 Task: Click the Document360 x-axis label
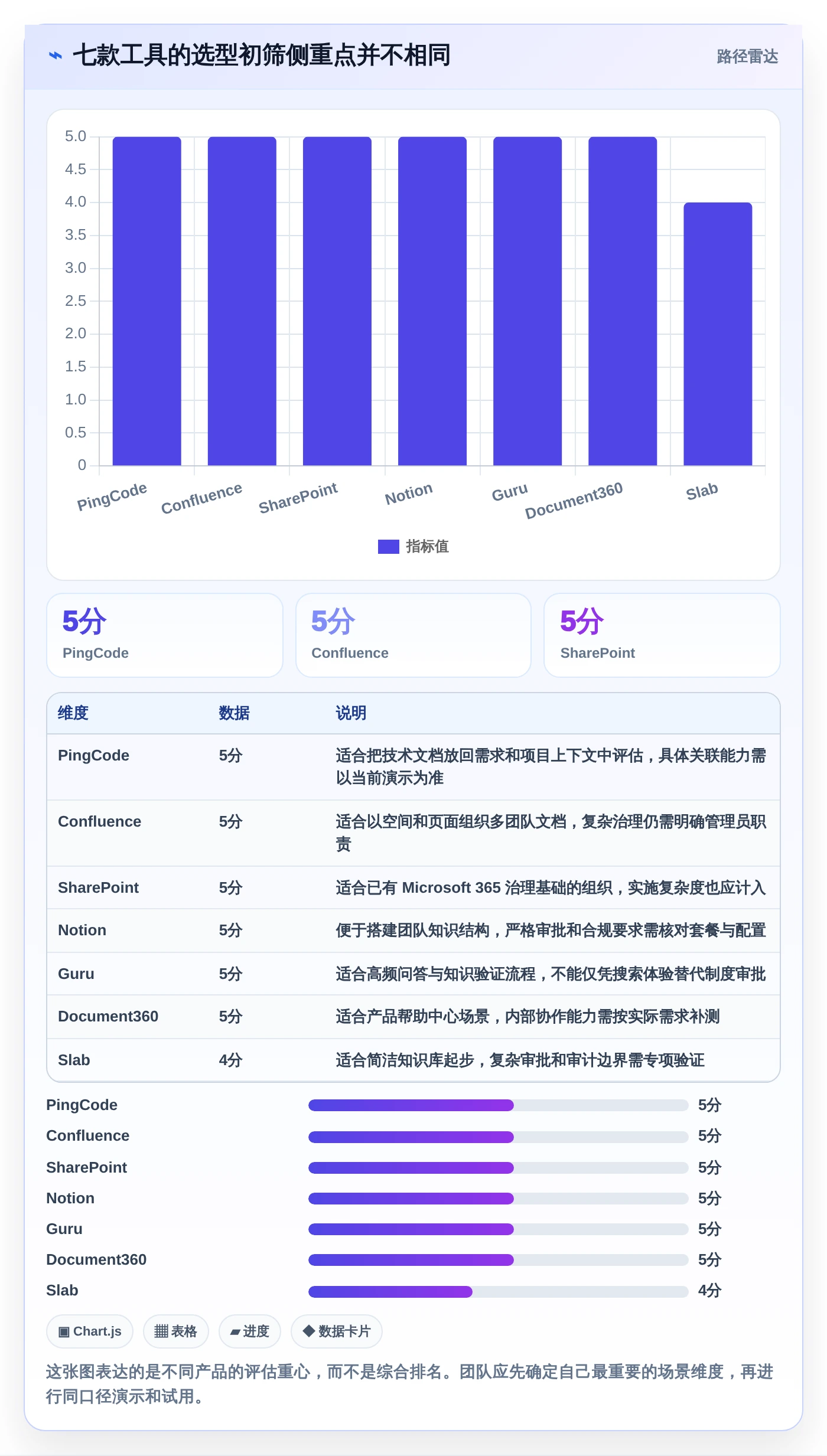click(x=574, y=500)
